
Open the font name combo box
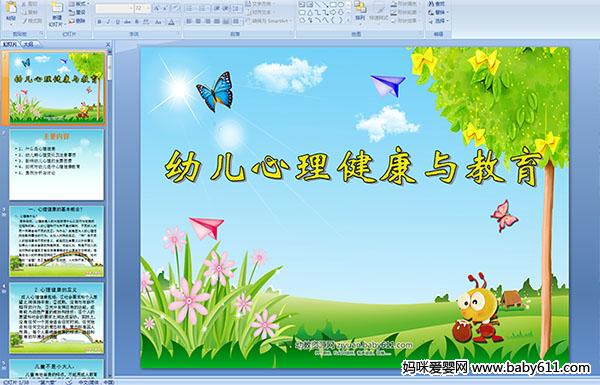click(x=114, y=8)
